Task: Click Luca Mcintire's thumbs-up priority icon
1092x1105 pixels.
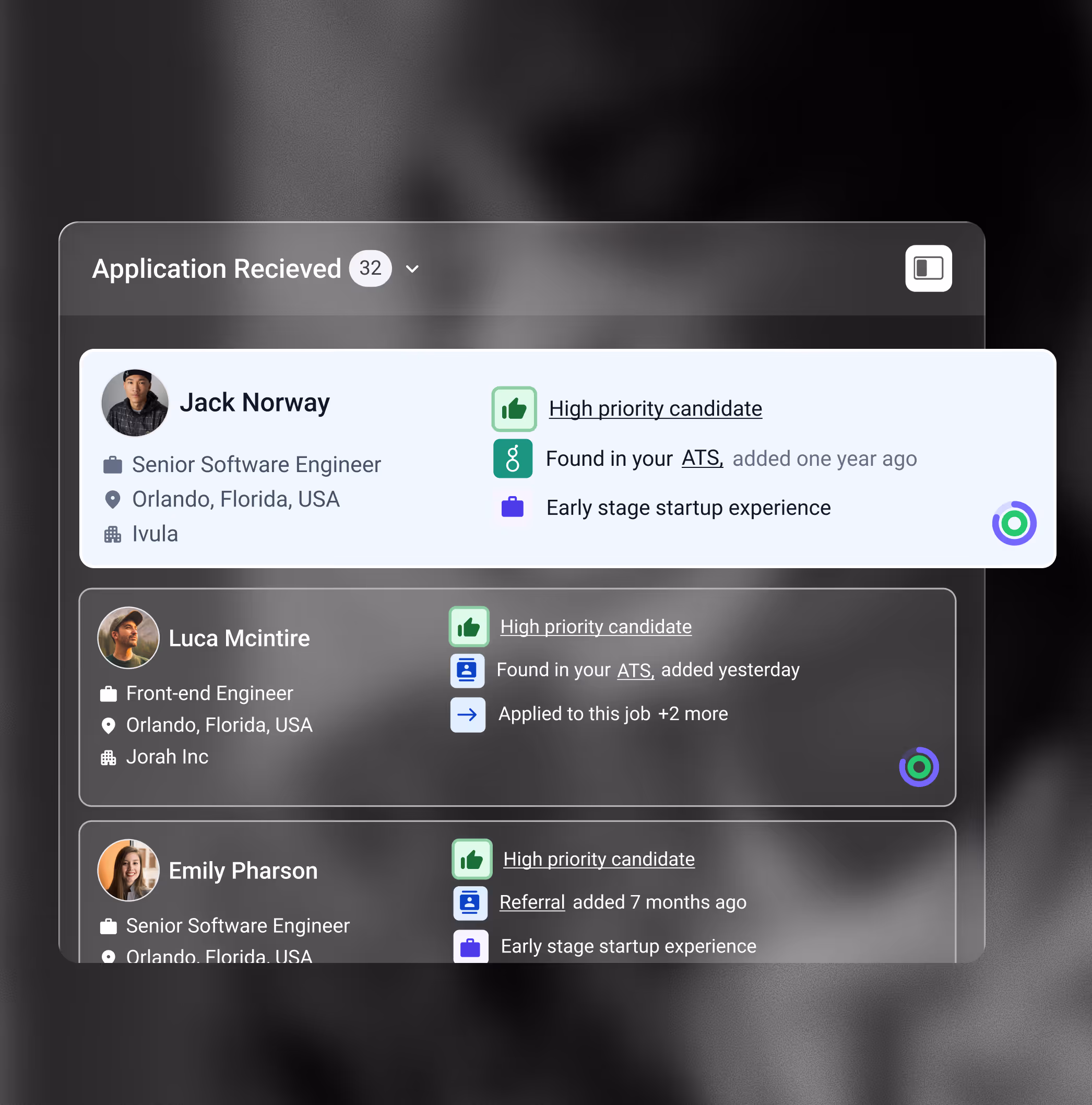Action: coord(469,627)
